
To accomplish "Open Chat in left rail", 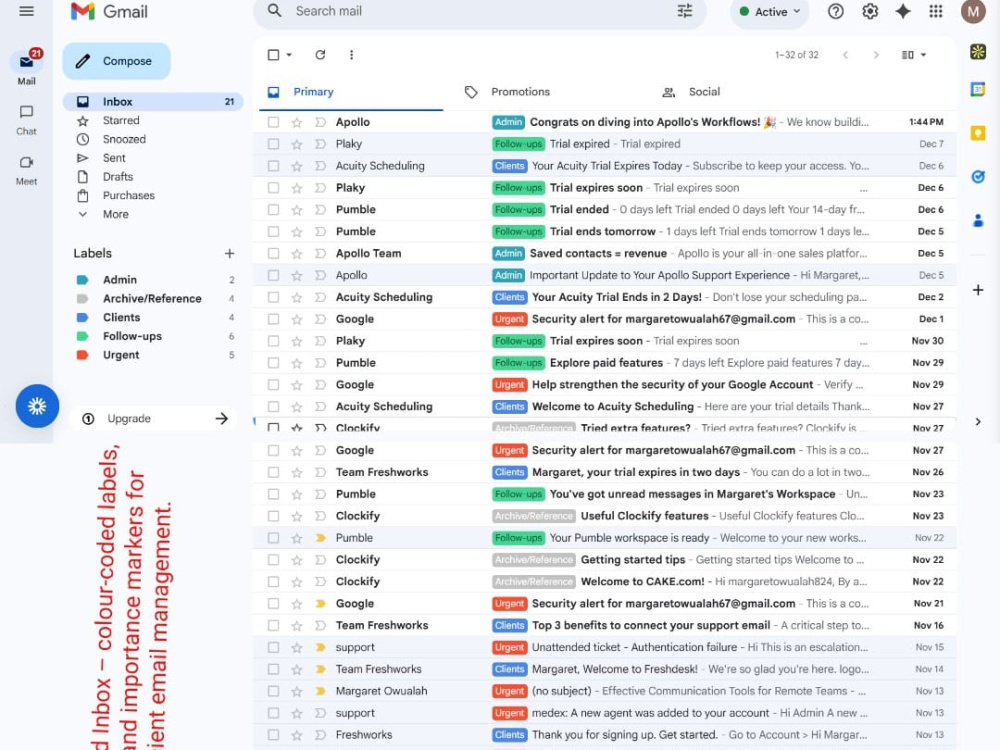I will click(x=26, y=120).
